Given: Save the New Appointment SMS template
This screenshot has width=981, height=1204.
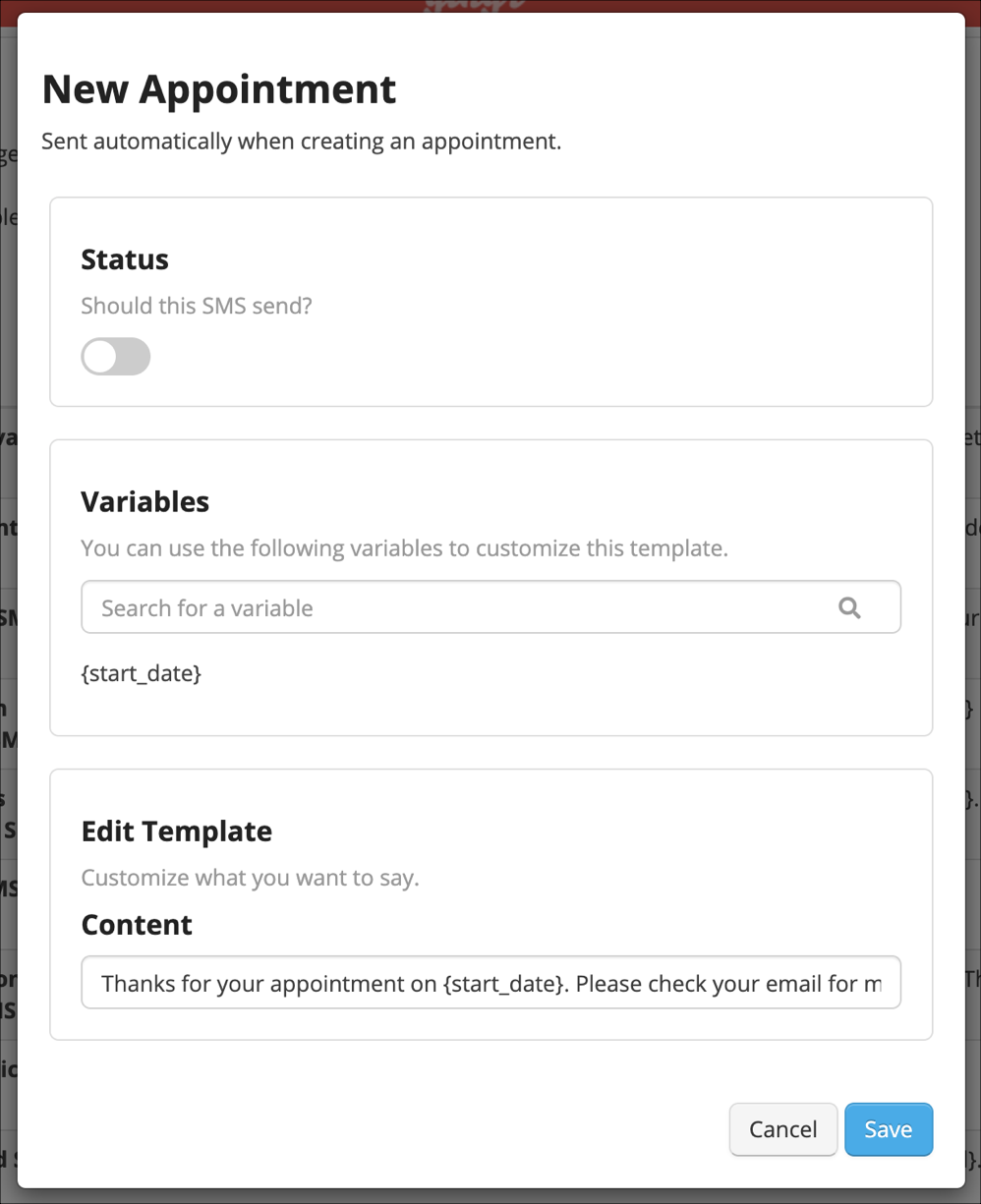Looking at the screenshot, I should 888,1128.
